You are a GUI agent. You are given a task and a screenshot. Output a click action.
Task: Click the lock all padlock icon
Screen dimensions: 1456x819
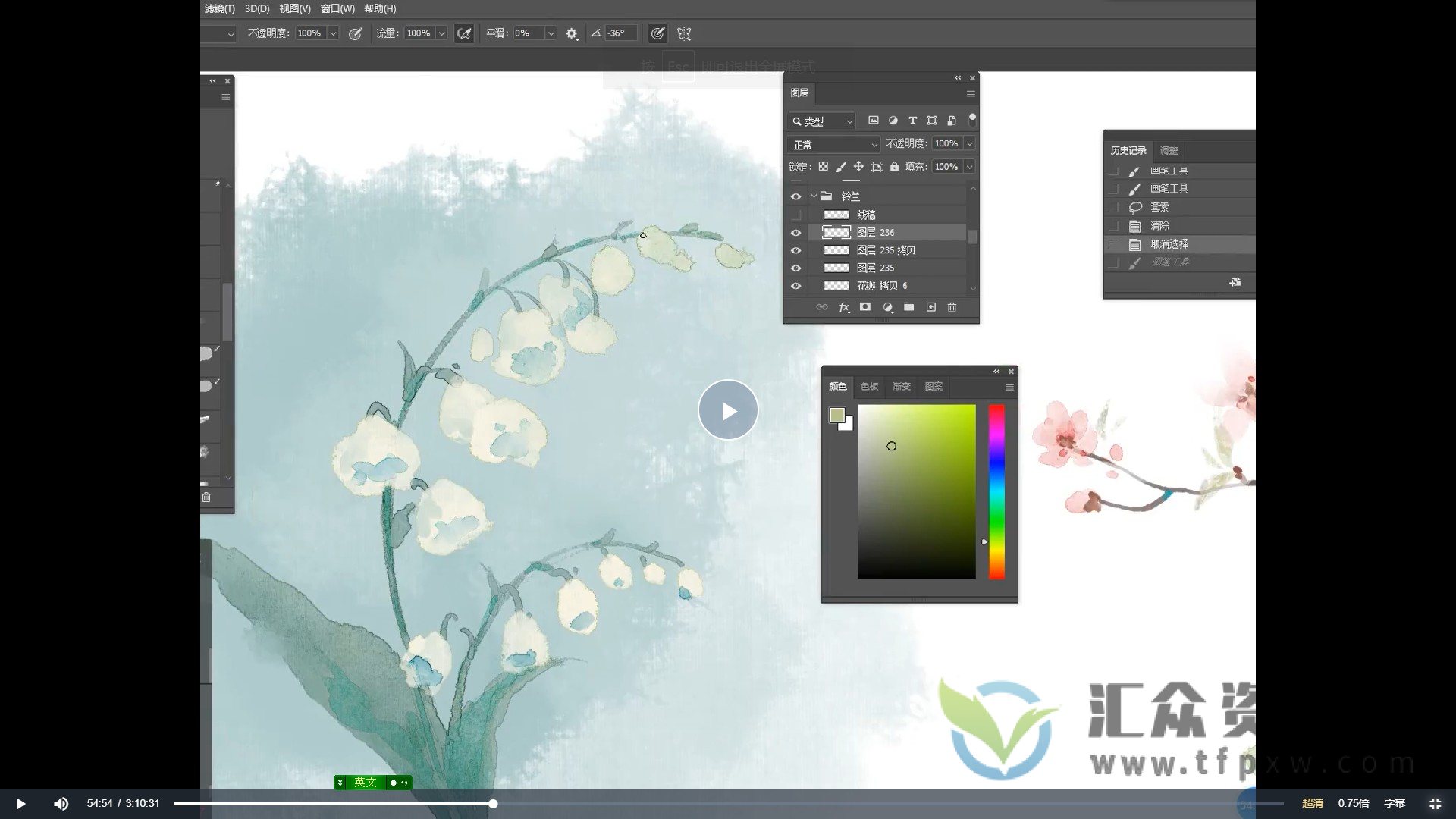(894, 167)
